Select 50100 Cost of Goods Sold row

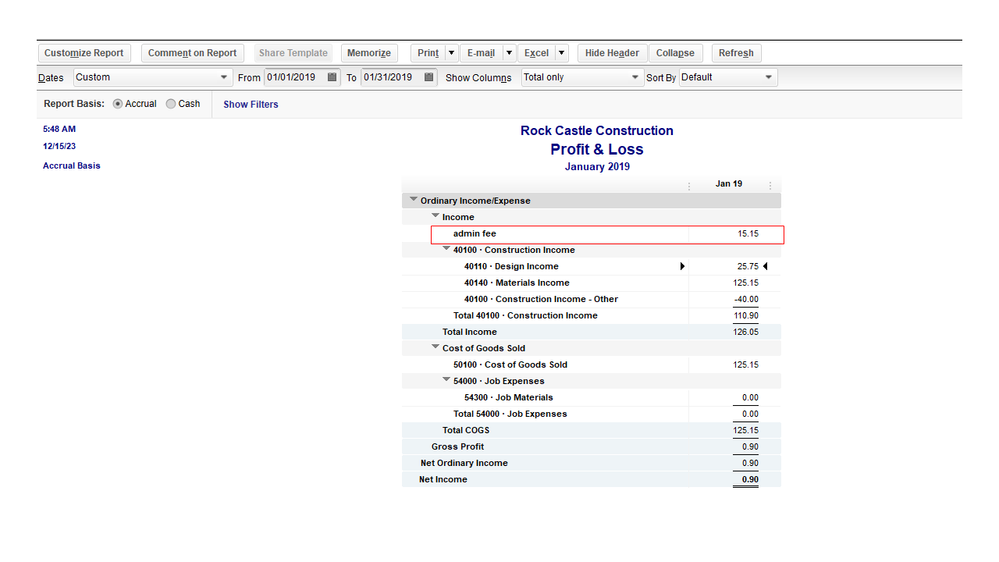(591, 365)
